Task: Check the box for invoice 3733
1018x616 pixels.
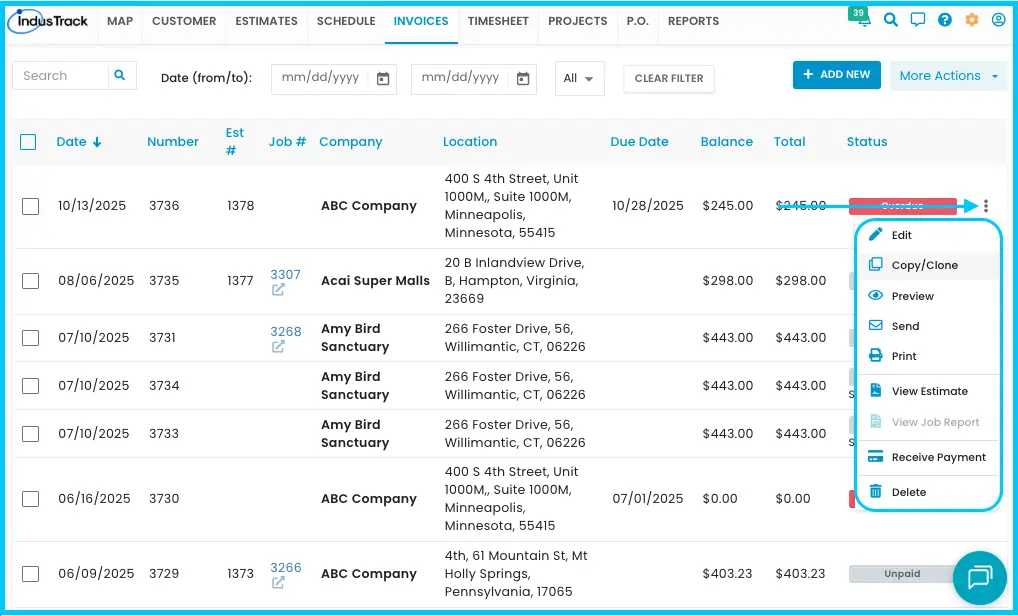Action: [x=31, y=434]
